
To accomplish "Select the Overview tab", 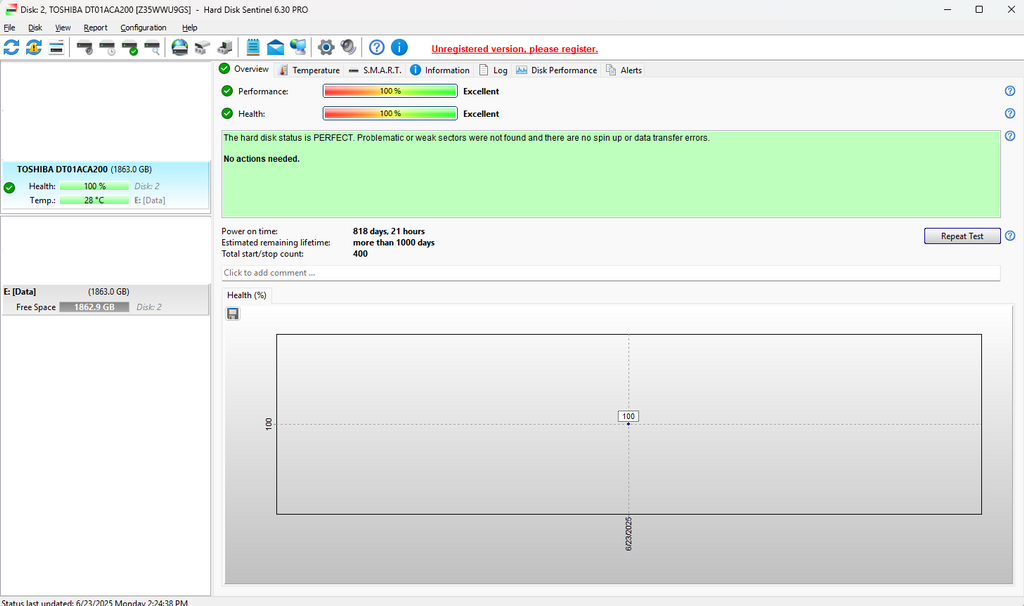I will (244, 69).
